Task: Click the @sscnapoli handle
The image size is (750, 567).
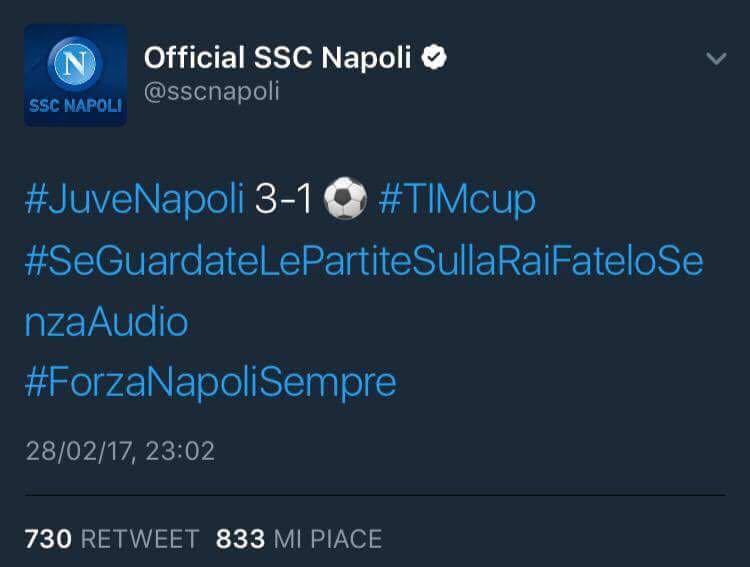Action: tap(212, 92)
